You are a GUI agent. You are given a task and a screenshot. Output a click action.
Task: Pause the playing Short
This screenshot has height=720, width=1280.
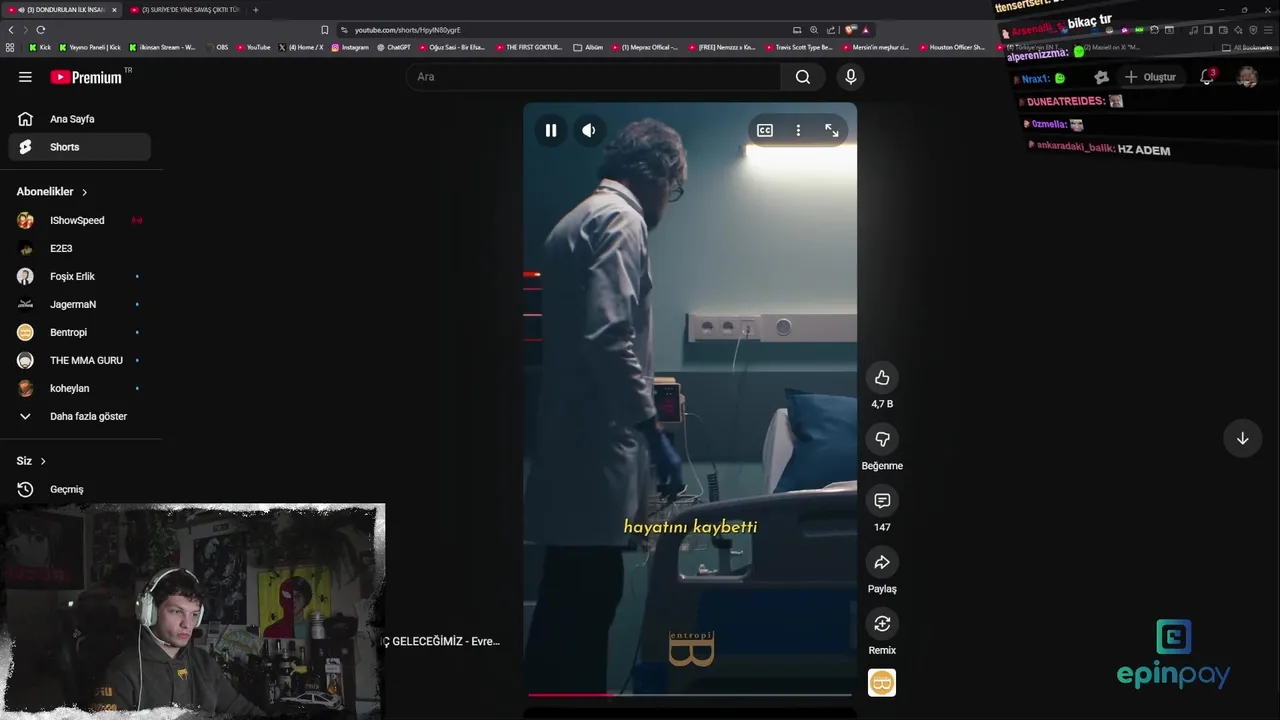551,130
